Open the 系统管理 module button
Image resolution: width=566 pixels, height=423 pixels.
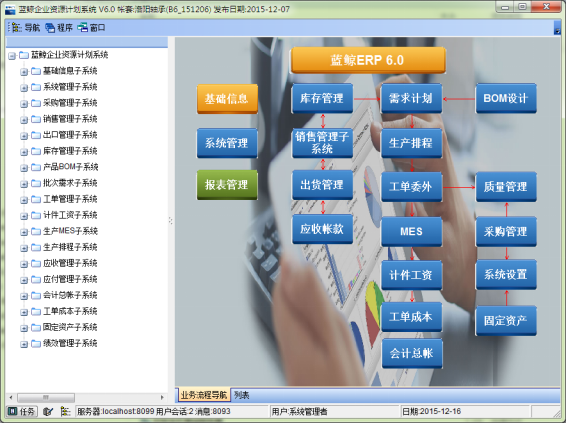[x=227, y=143]
